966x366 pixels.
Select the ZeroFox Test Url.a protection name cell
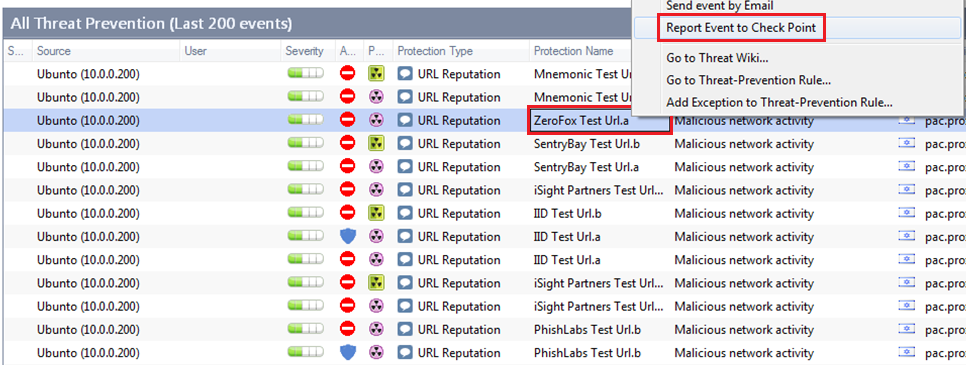click(x=599, y=121)
